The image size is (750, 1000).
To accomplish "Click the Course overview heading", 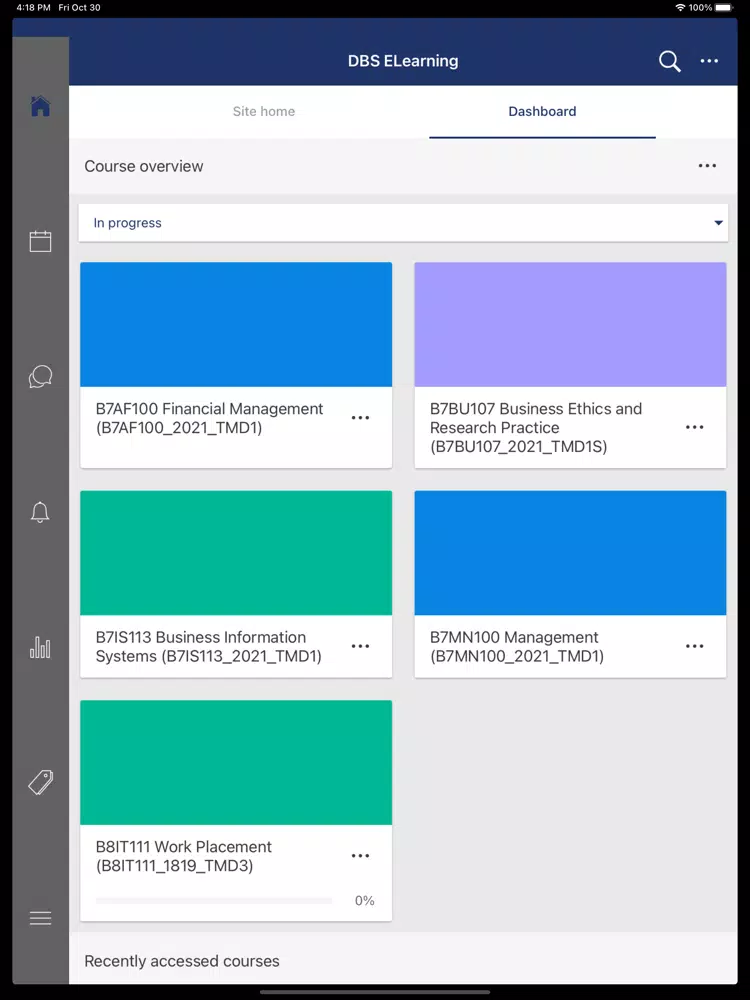I will (143, 166).
